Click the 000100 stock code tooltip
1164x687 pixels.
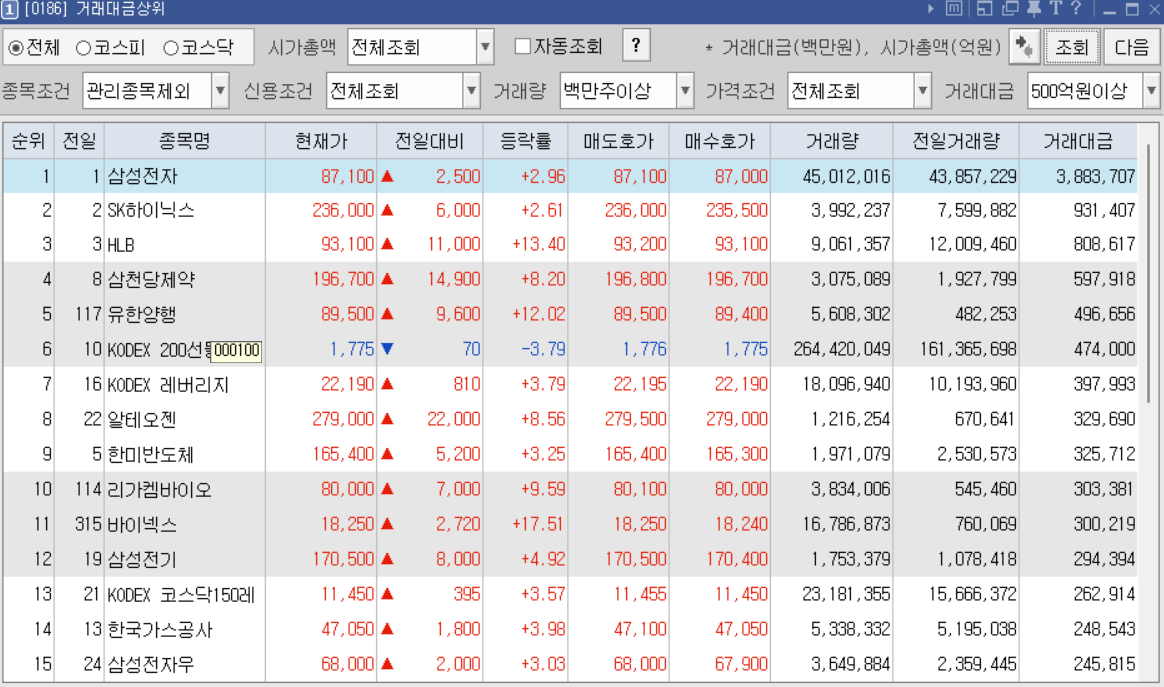tap(237, 351)
